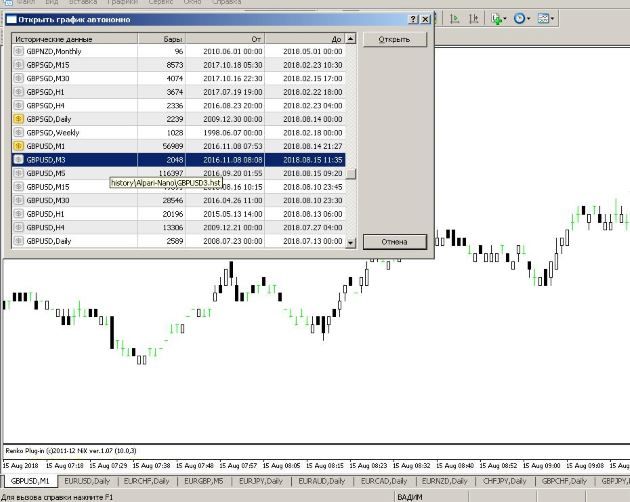Click the GBPUSD,M5 row icon
Viewport: 630px width, 502px height.
pos(18,173)
